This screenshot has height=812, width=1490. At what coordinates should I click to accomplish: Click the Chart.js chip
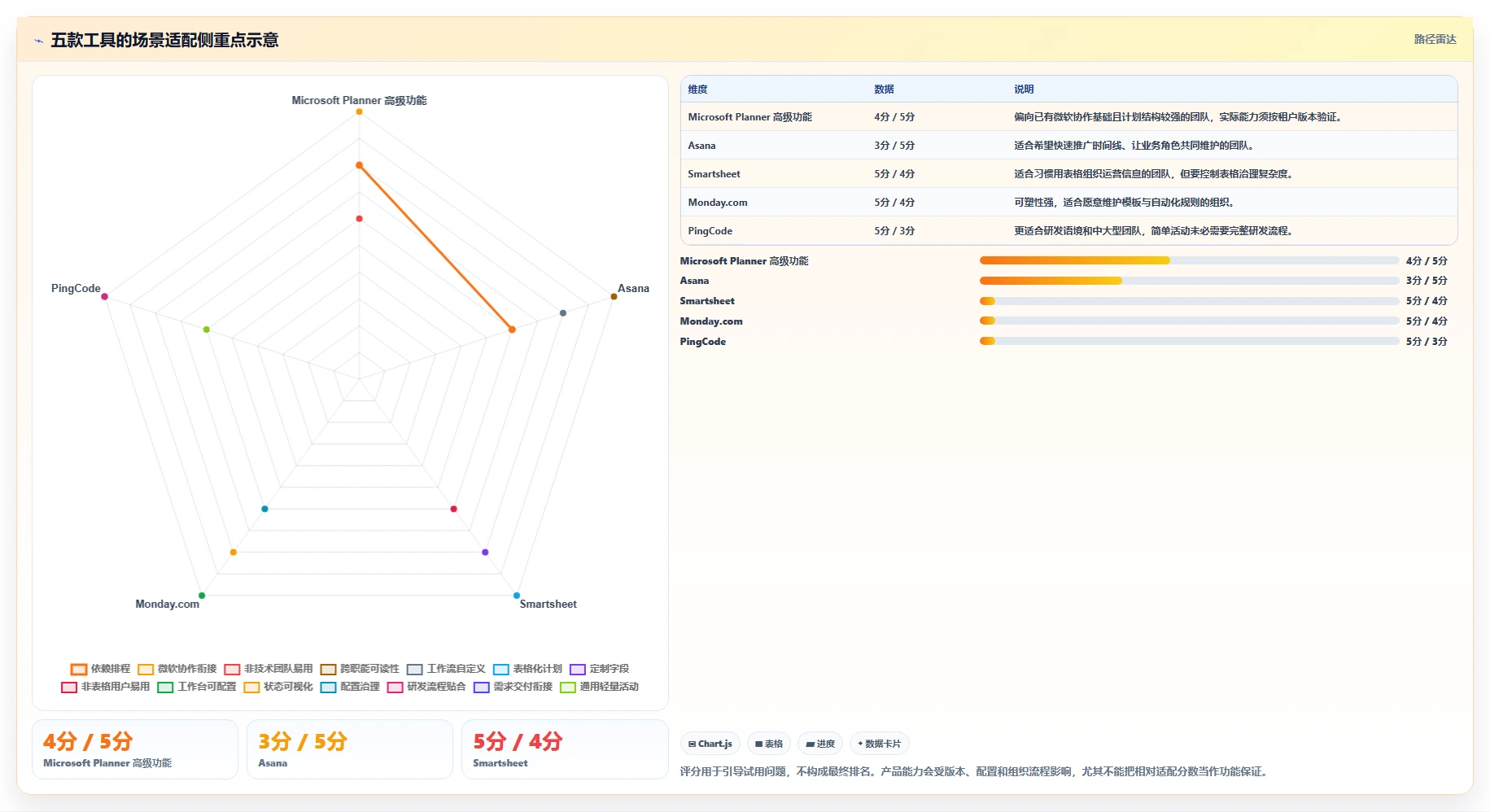710,744
